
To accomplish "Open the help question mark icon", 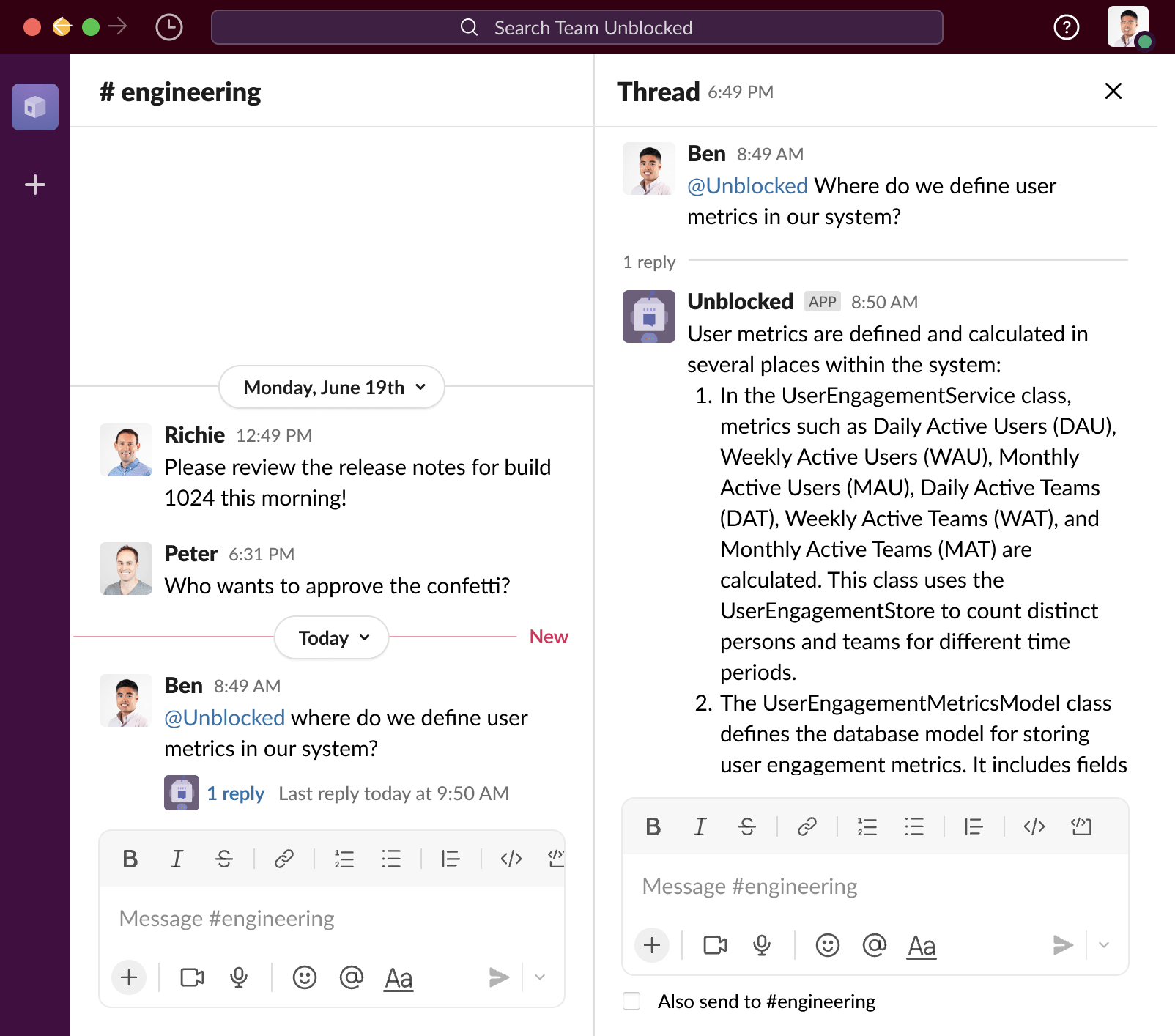I will tap(1066, 28).
